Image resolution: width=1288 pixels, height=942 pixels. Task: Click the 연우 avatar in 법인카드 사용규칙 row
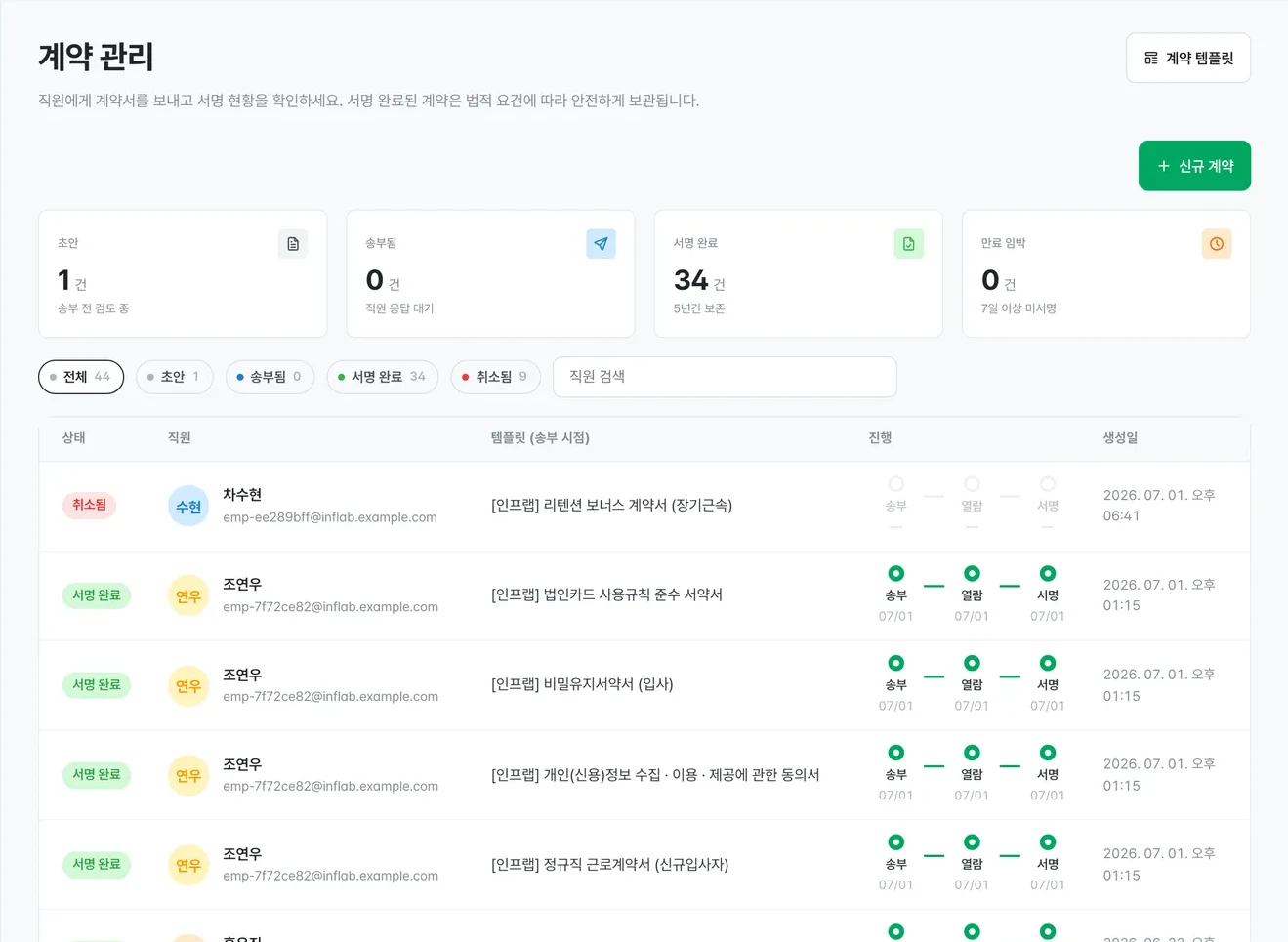(188, 595)
